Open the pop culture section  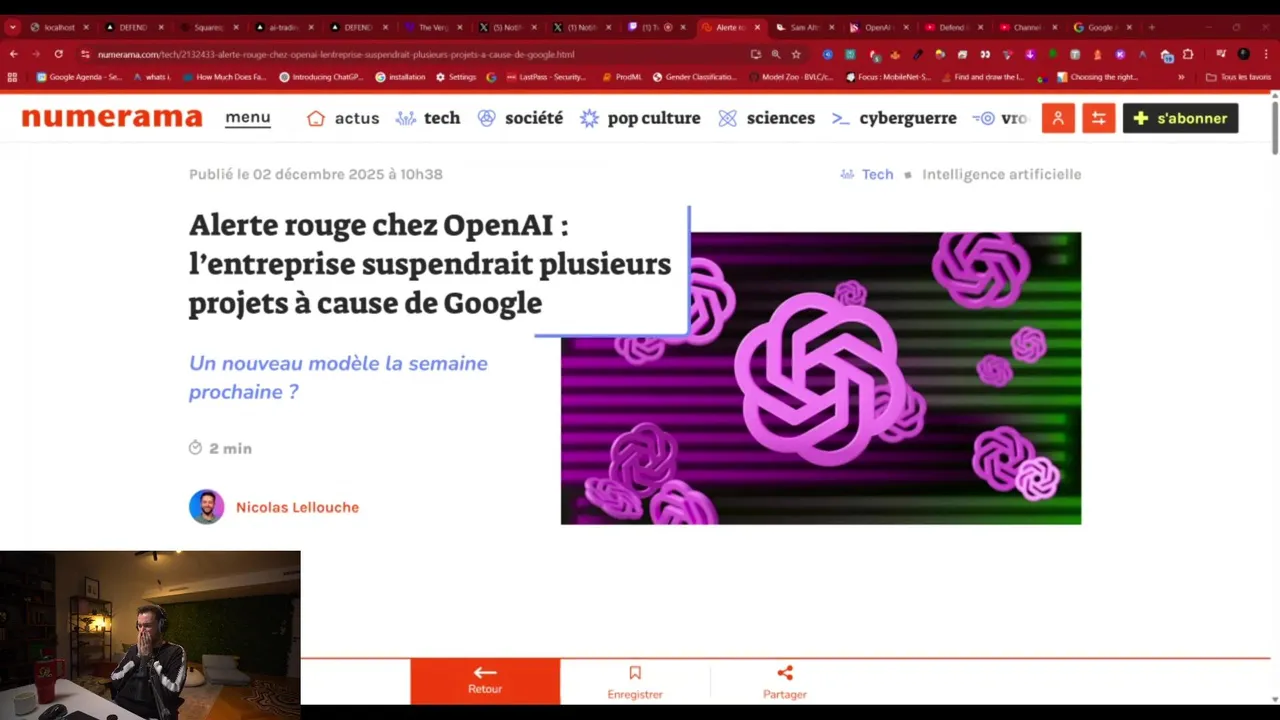coord(654,118)
